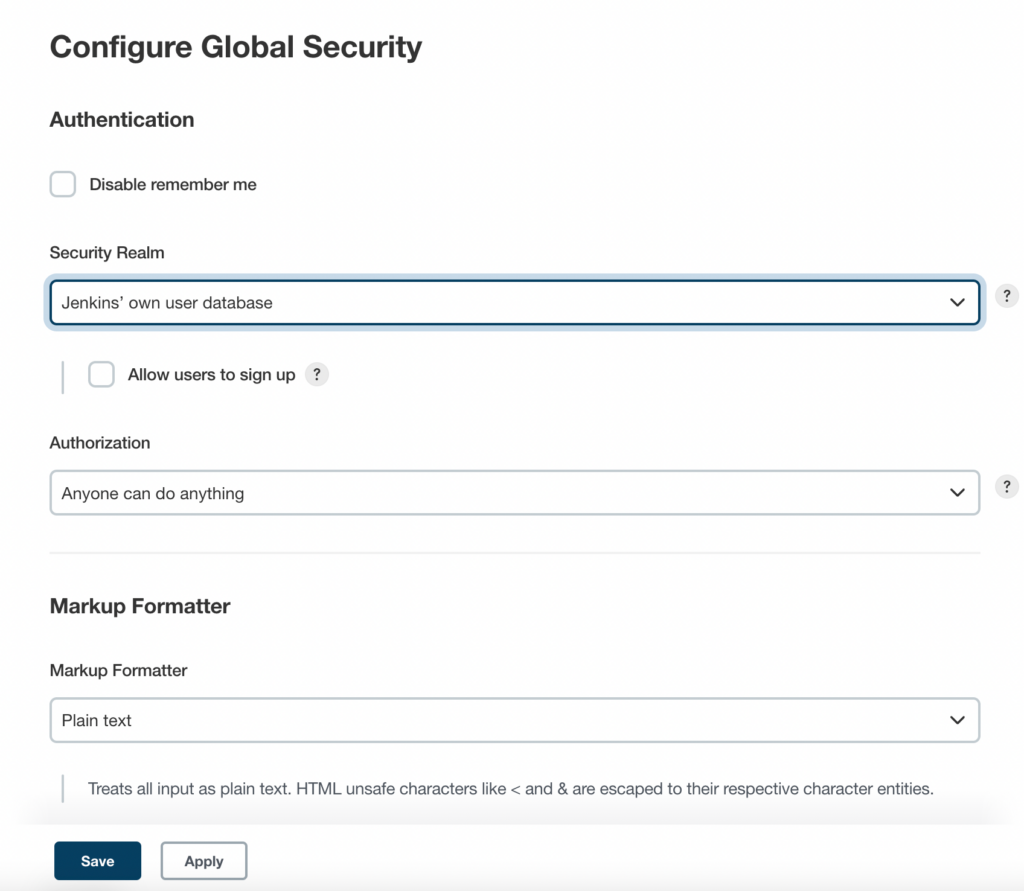The height and width of the screenshot is (891, 1024).
Task: Check Allow users to sign up
Action: pos(101,374)
